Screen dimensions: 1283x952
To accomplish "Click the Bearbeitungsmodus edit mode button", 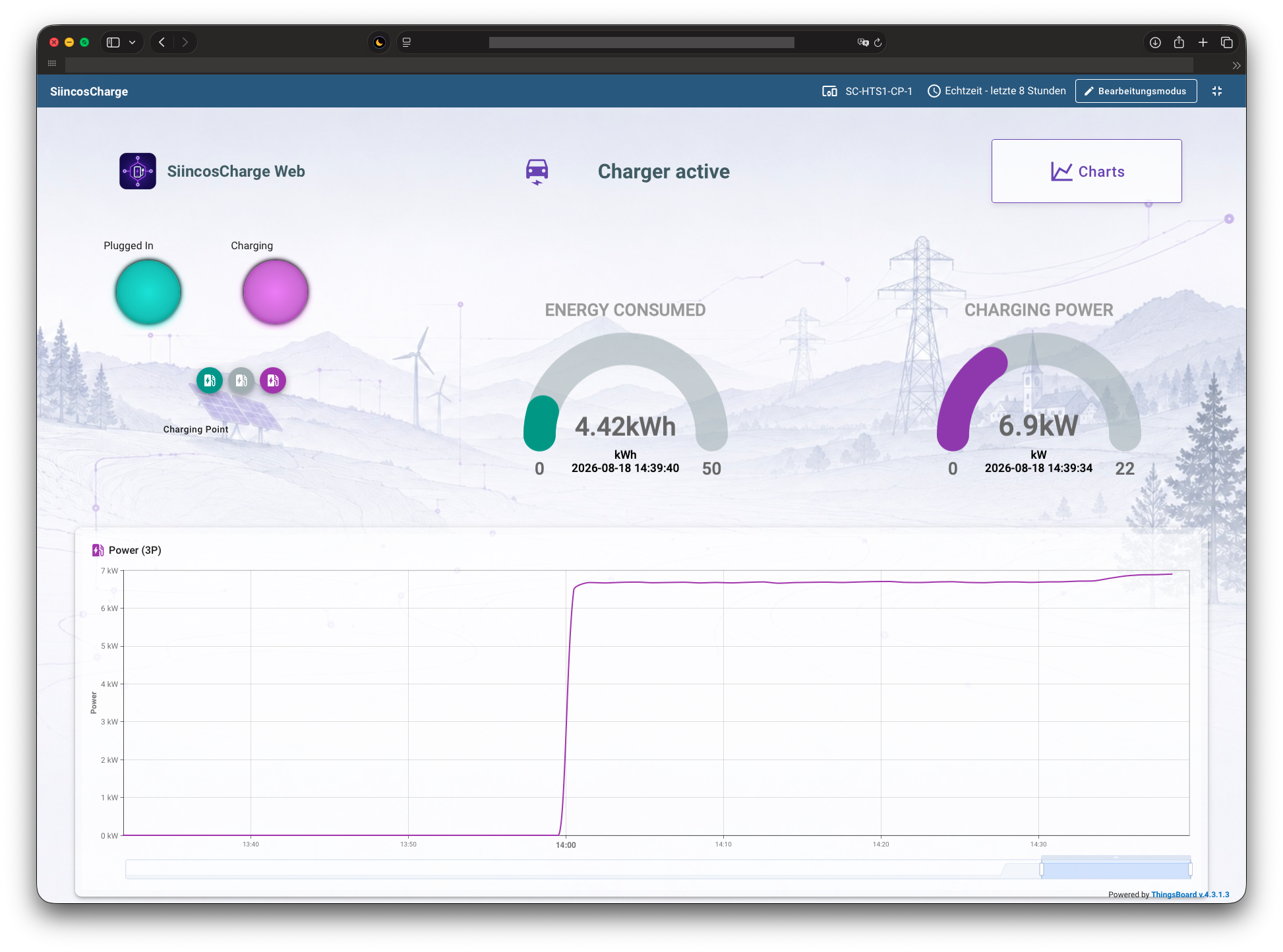I will pos(1136,91).
